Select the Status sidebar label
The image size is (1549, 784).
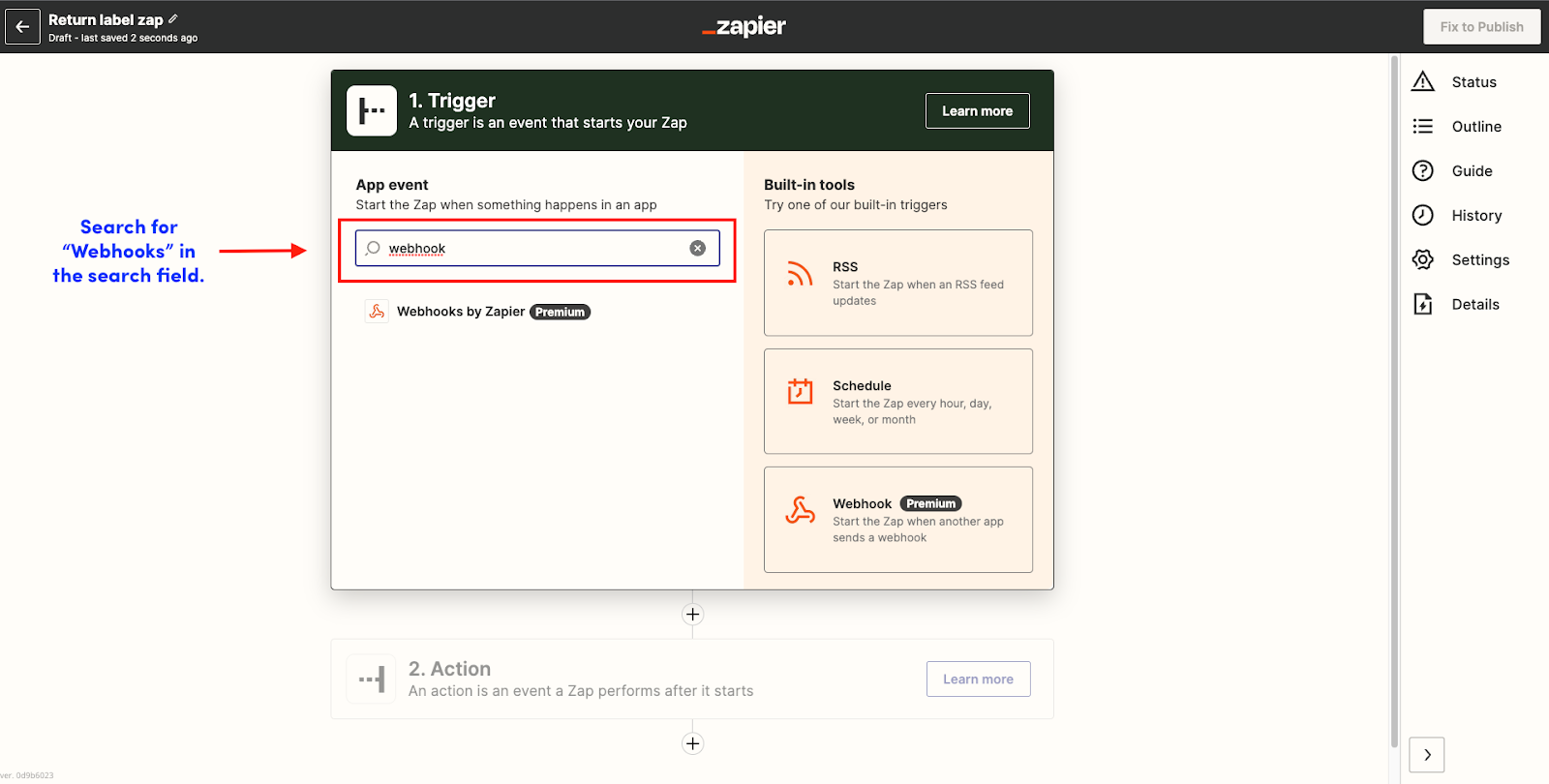[x=1473, y=82]
